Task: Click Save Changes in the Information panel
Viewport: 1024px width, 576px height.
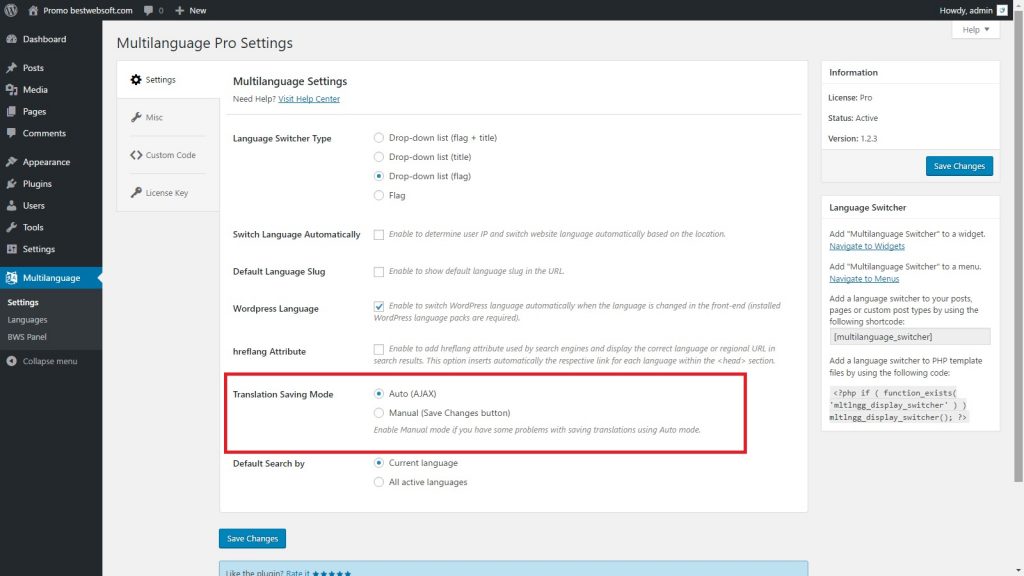Action: pos(959,166)
